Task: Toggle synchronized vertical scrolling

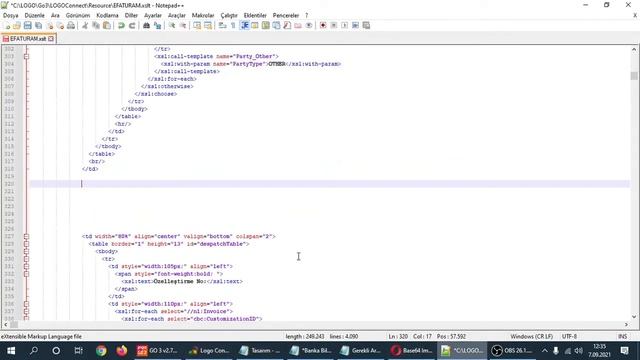Action: [x=197, y=26]
